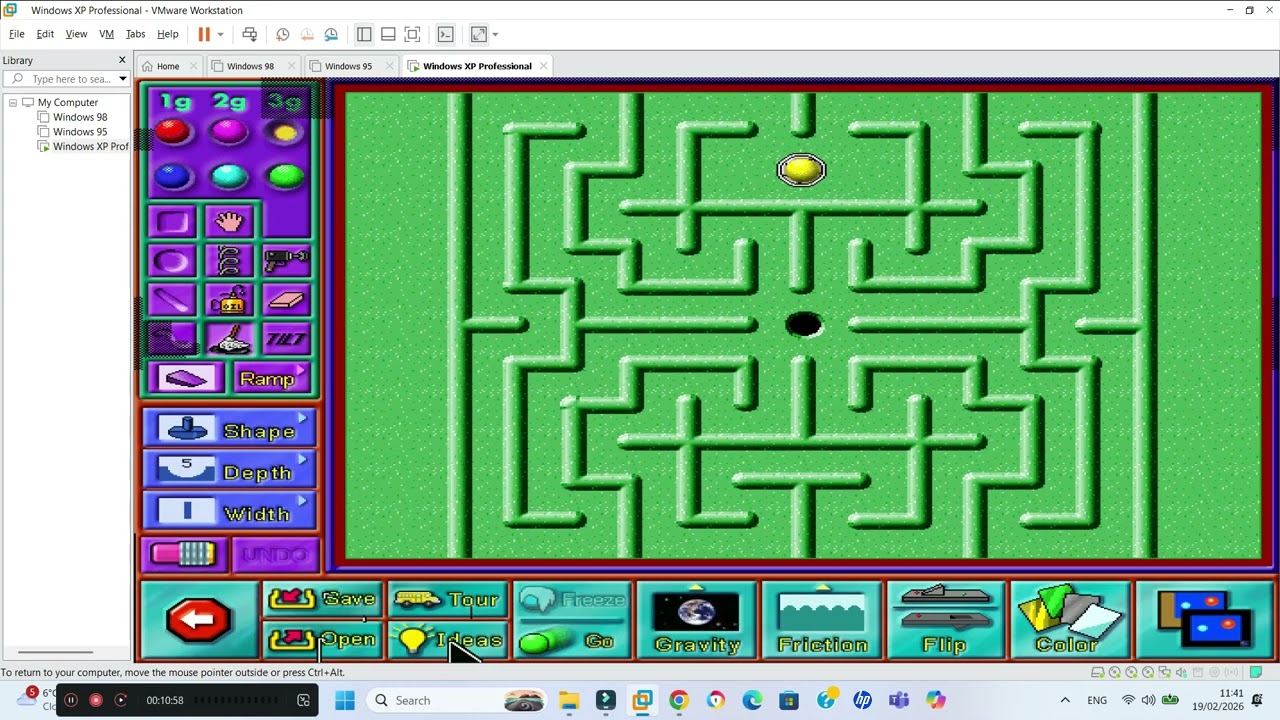
Task: Pick the blue marble
Action: (172, 176)
